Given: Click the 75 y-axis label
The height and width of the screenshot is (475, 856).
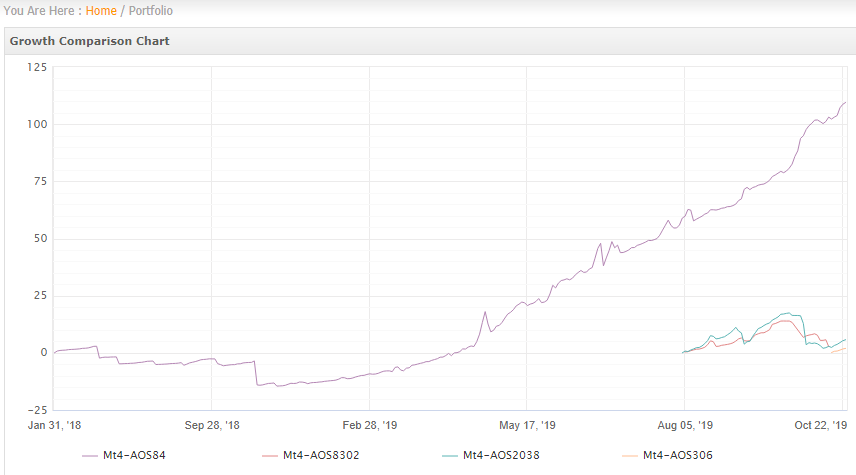Looking at the screenshot, I should pyautogui.click(x=40, y=181).
